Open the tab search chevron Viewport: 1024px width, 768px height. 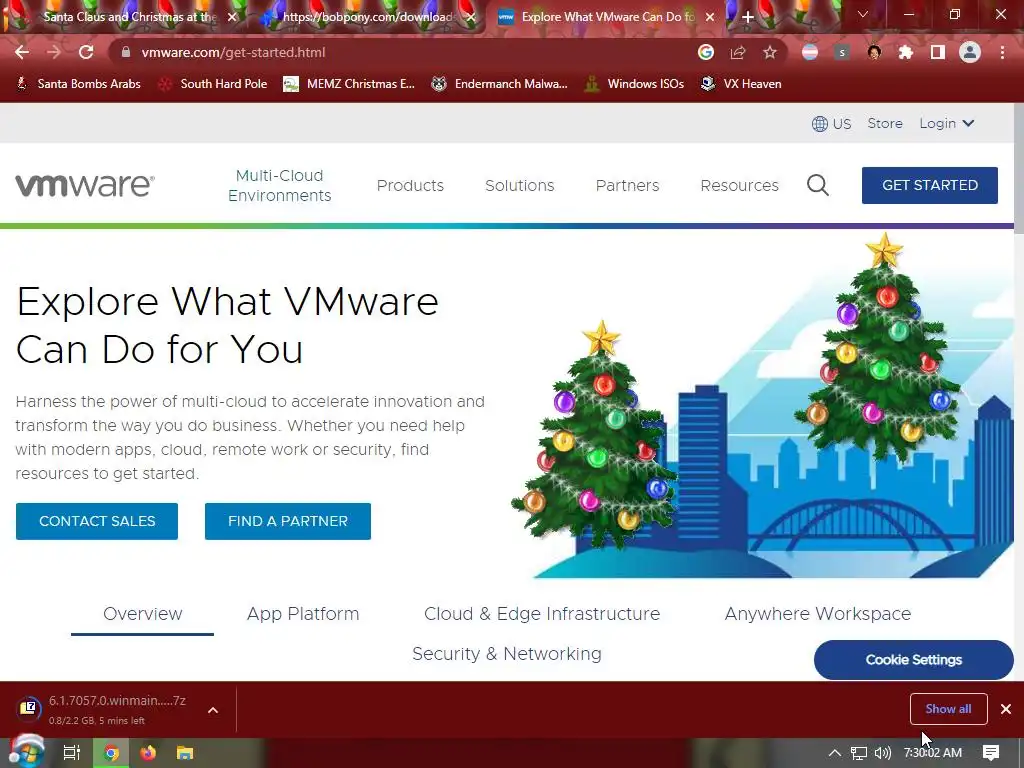[863, 14]
